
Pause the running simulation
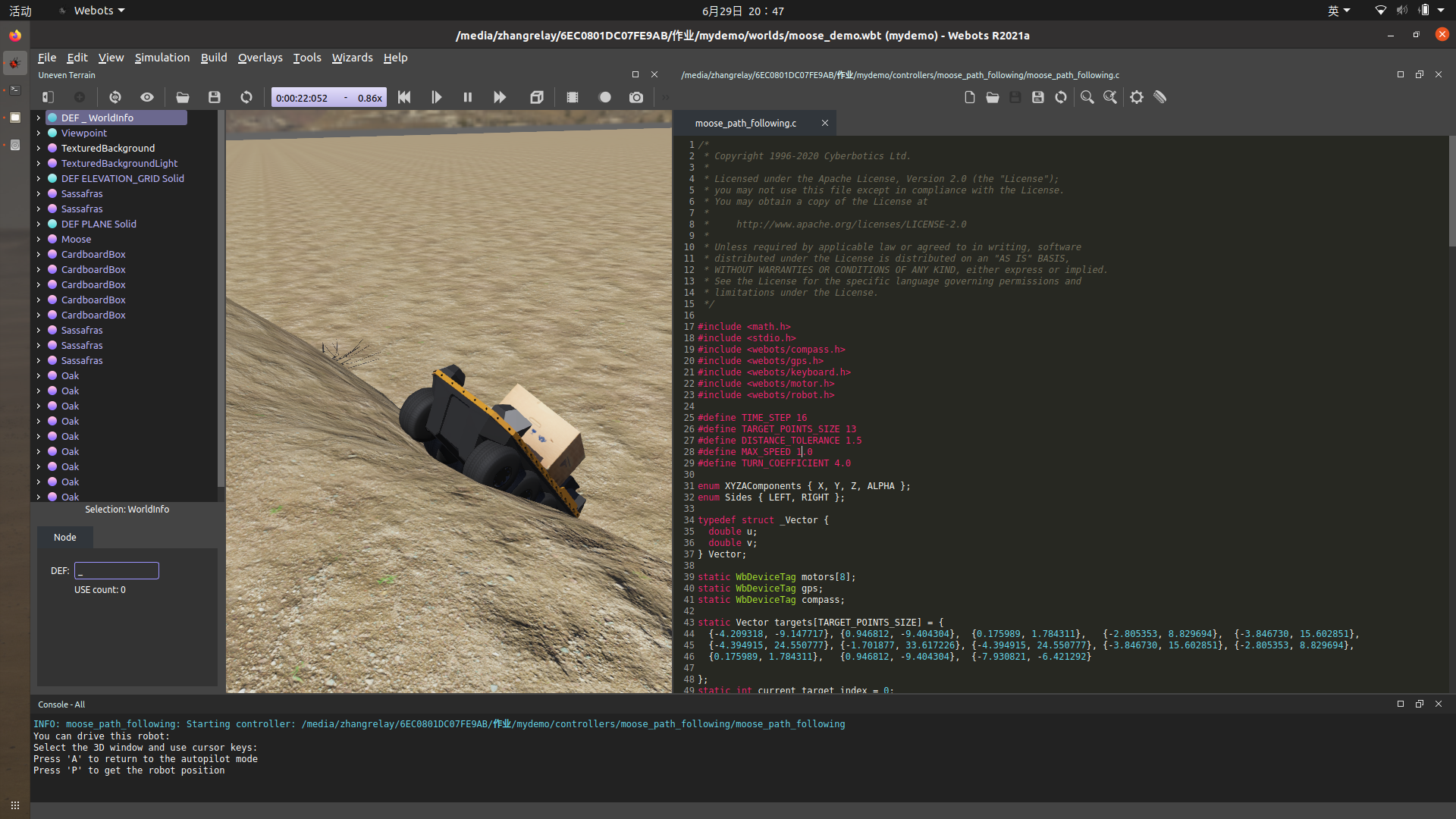click(x=467, y=97)
